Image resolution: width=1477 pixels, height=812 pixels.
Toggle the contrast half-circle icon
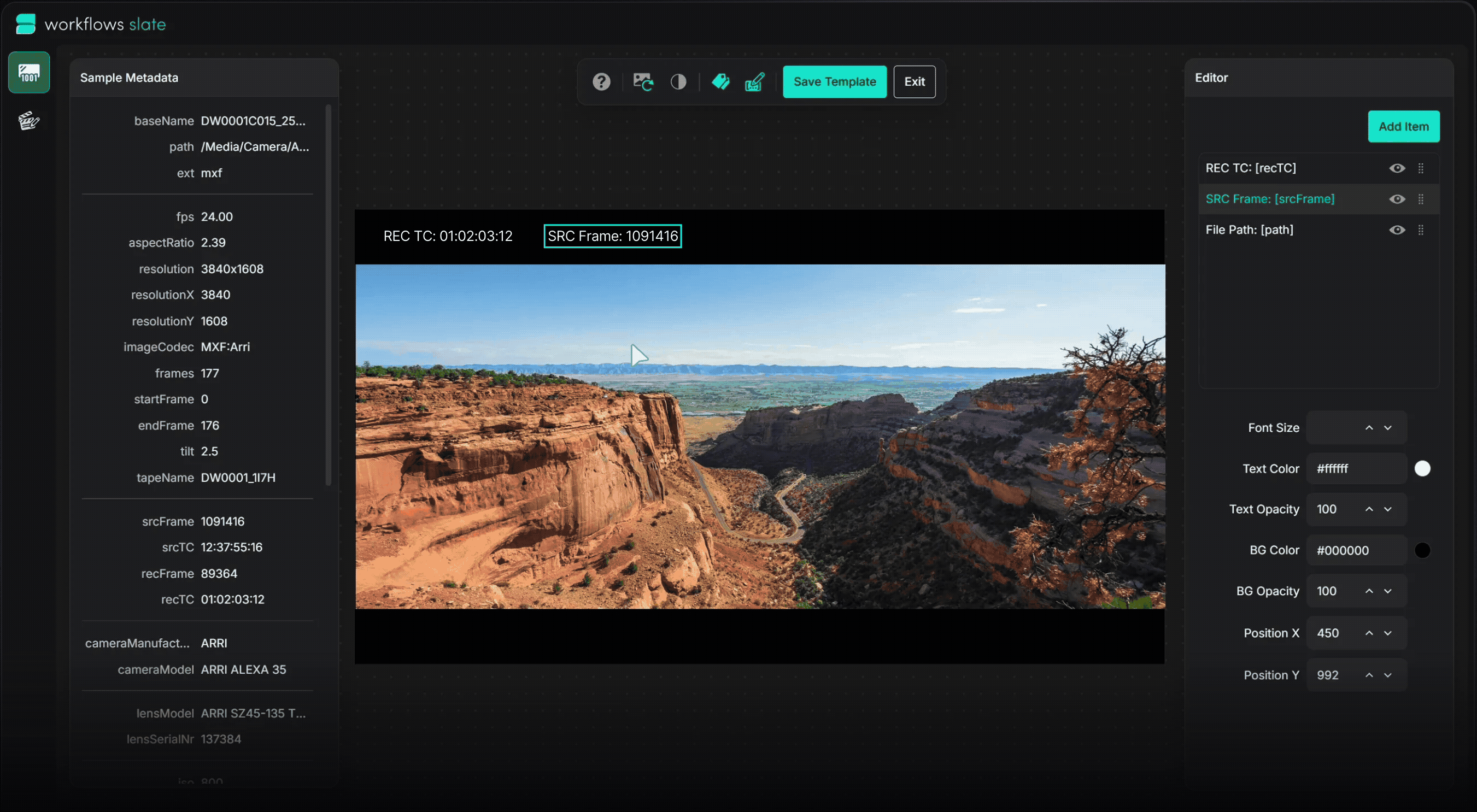[x=678, y=82]
